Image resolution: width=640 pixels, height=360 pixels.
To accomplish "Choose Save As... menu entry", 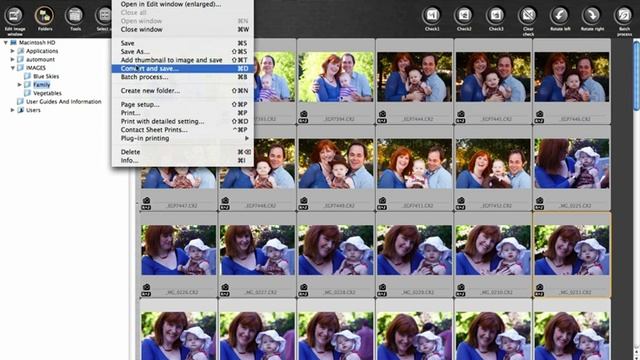I will tap(182, 51).
